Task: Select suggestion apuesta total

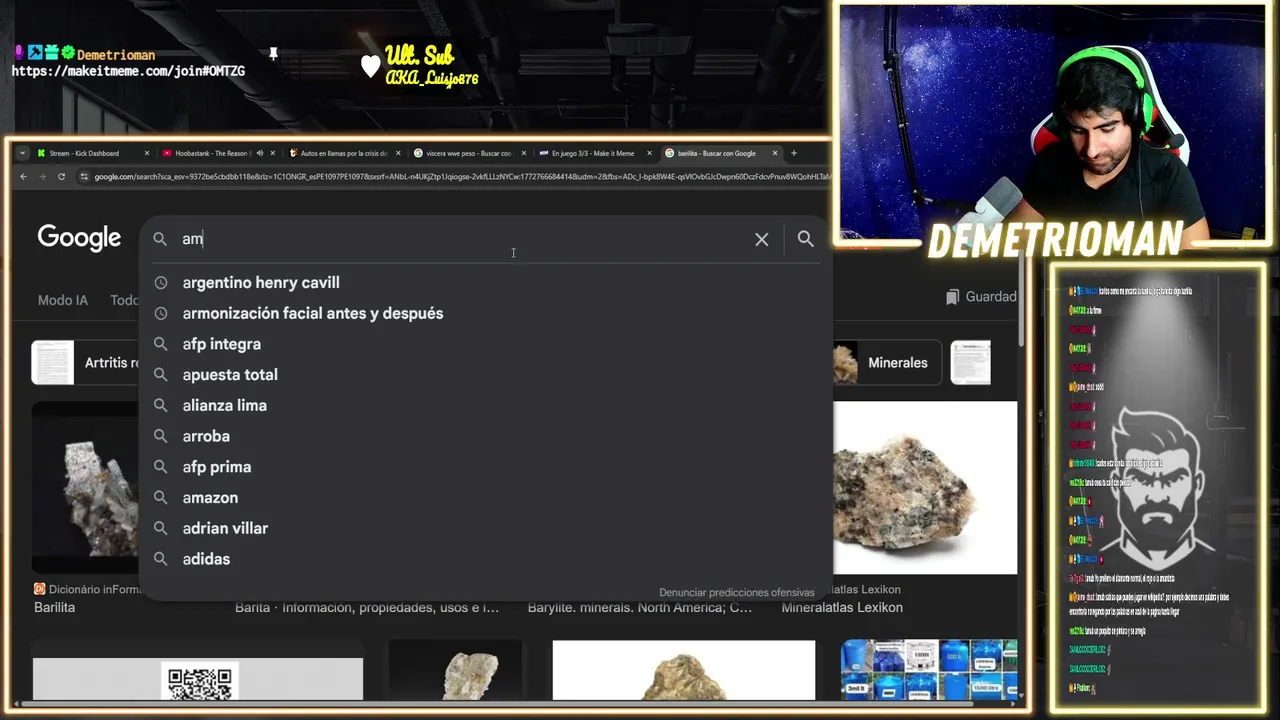Action: pyautogui.click(x=230, y=375)
